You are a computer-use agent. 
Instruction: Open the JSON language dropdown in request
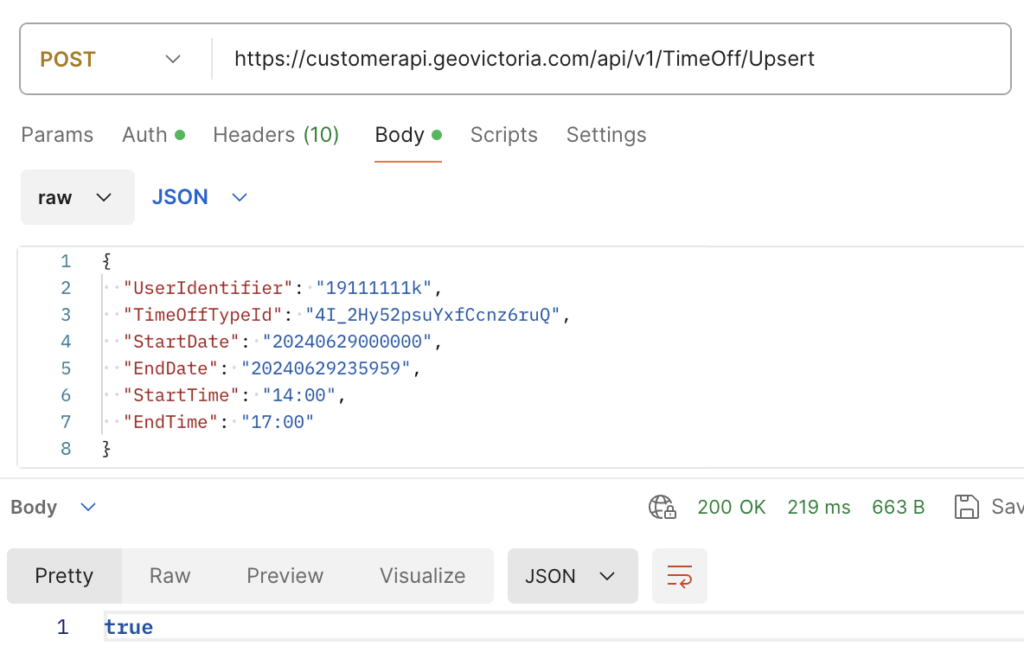click(x=199, y=197)
